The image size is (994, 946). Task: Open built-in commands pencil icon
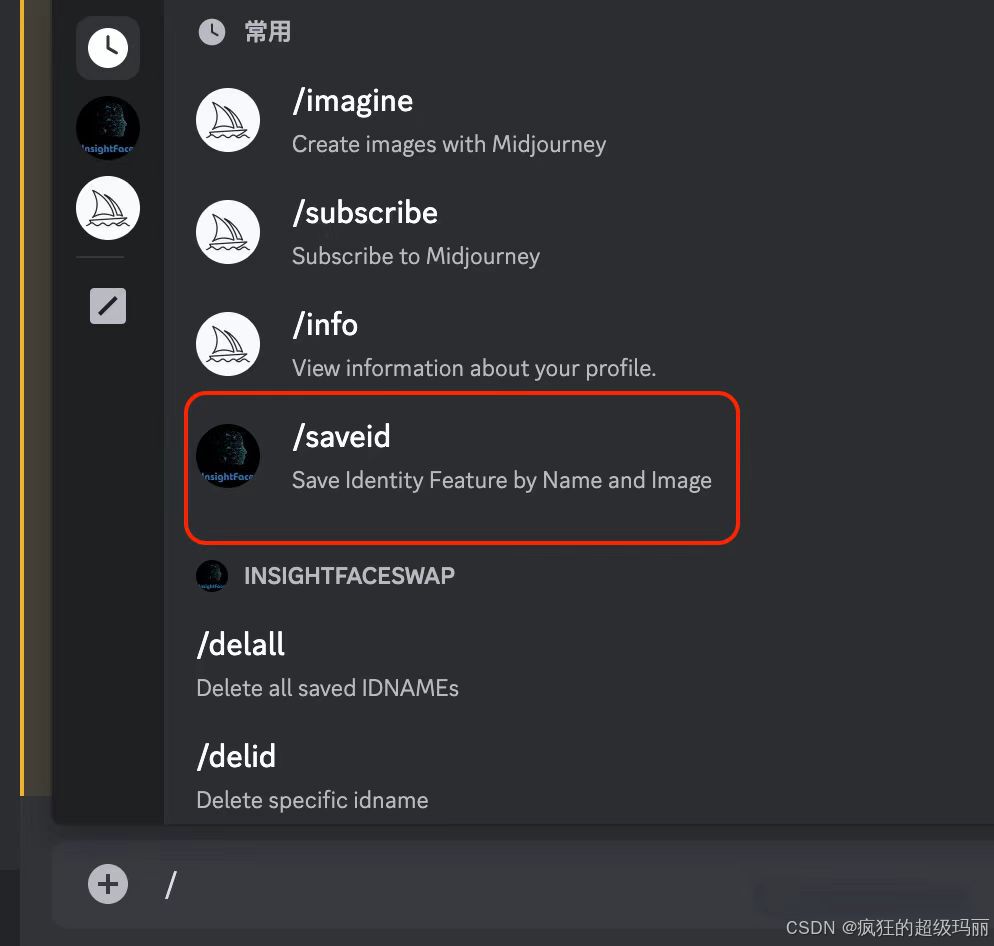pyautogui.click(x=108, y=305)
